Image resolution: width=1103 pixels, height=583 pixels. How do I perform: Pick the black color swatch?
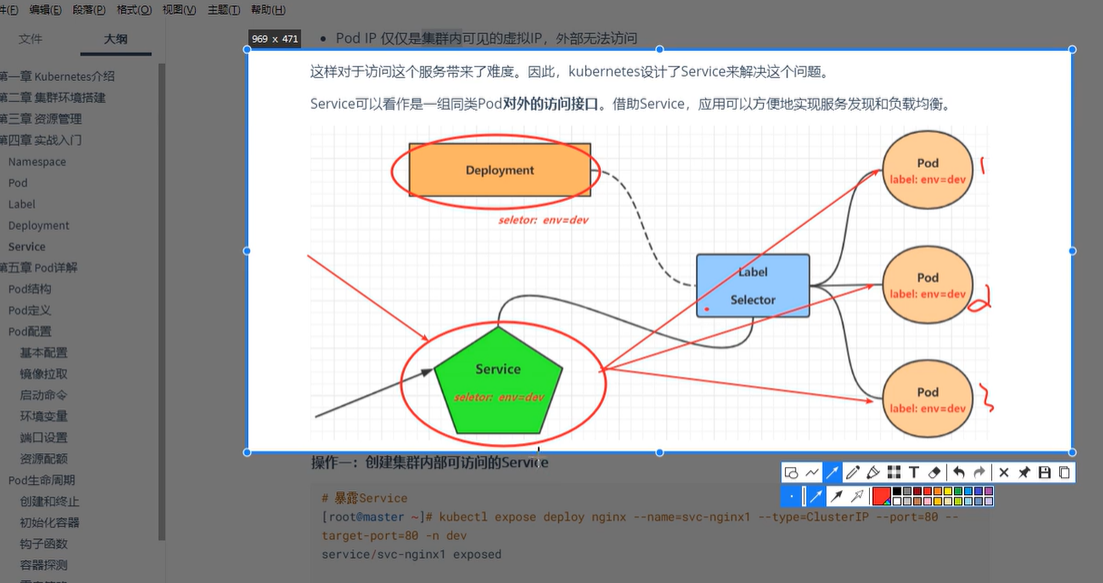click(897, 491)
